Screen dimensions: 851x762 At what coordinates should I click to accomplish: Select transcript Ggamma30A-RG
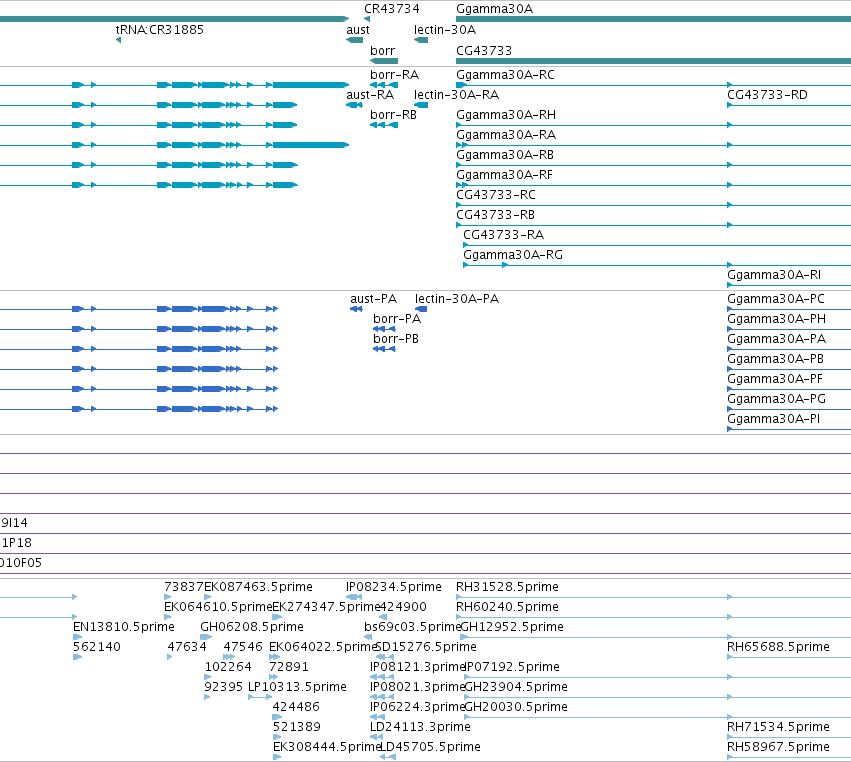coord(513,255)
